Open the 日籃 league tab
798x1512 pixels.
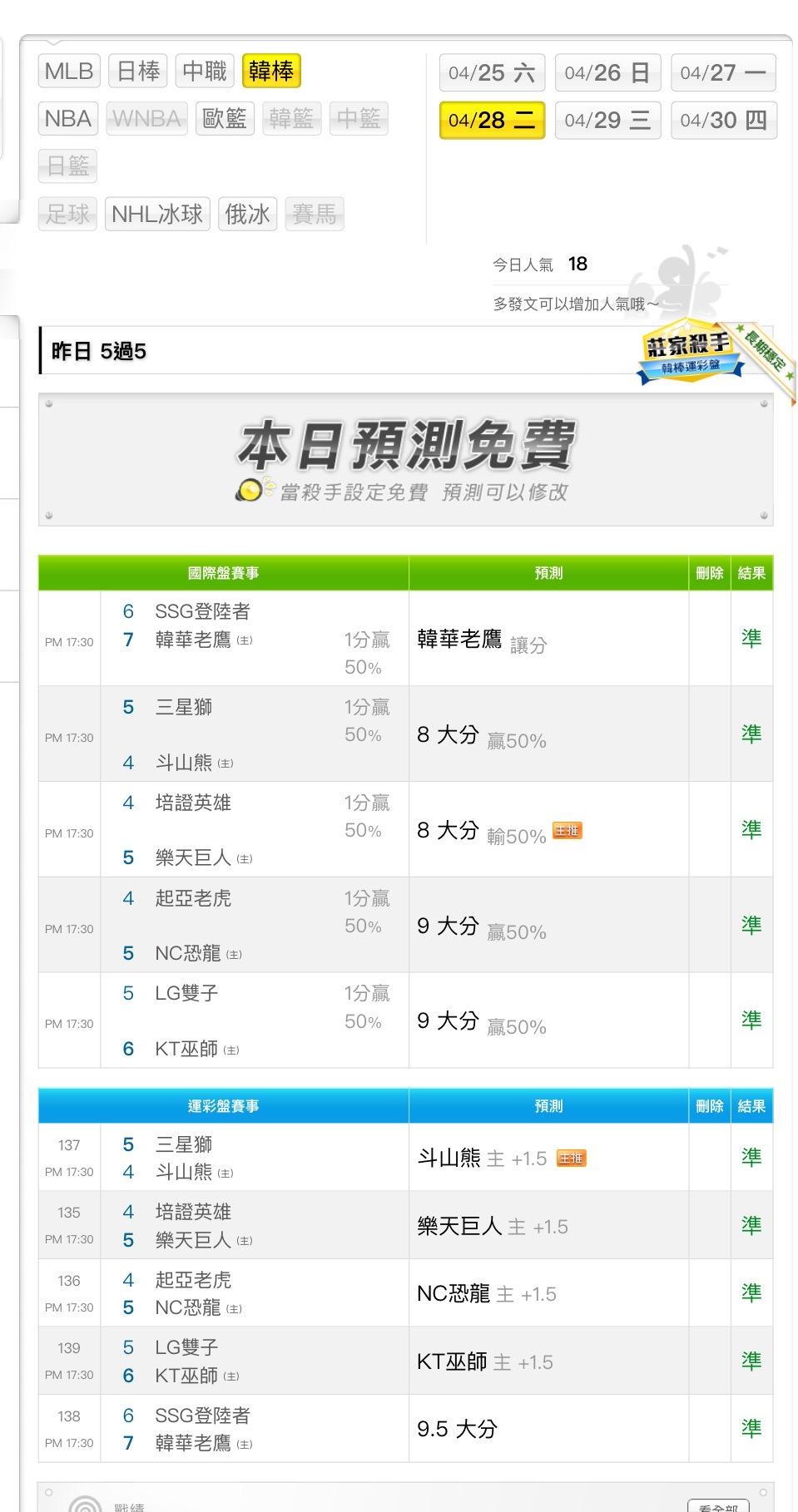[x=67, y=166]
